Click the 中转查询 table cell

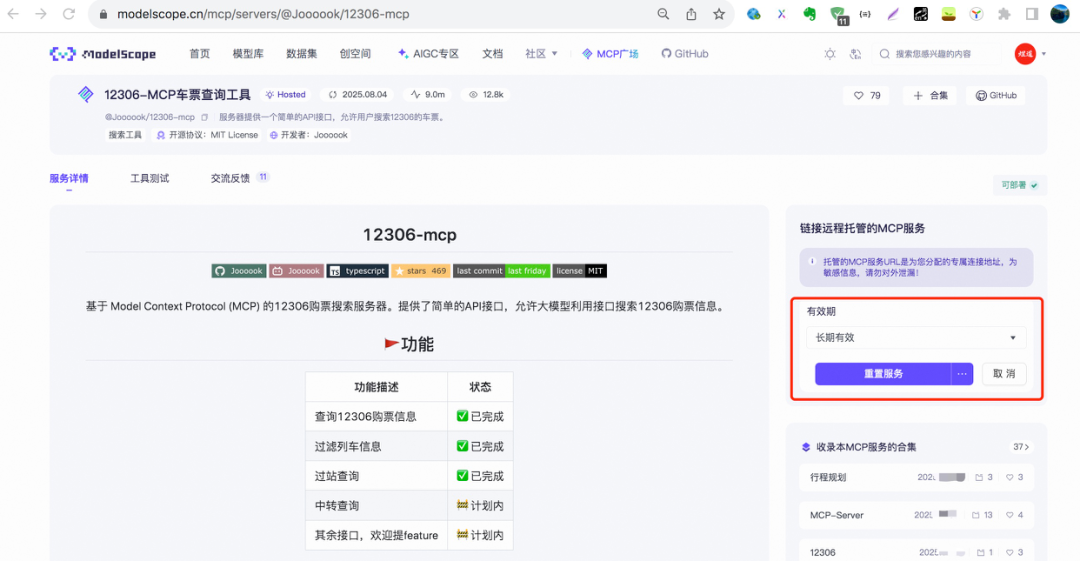pos(376,505)
